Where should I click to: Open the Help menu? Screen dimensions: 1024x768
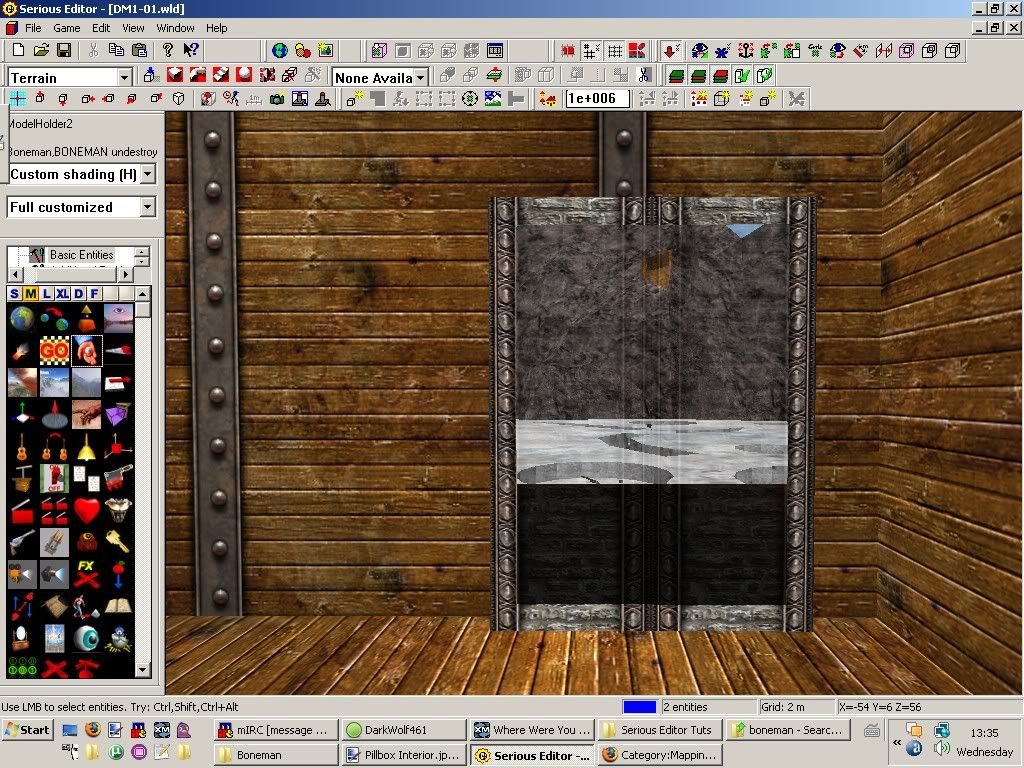(x=216, y=28)
